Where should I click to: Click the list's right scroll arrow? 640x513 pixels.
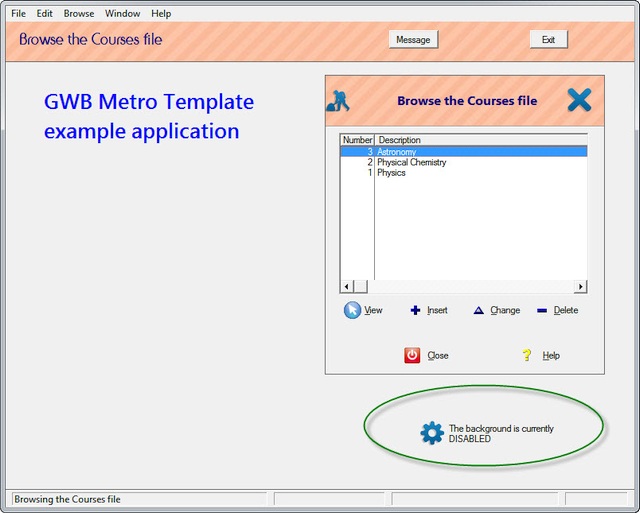tap(580, 286)
